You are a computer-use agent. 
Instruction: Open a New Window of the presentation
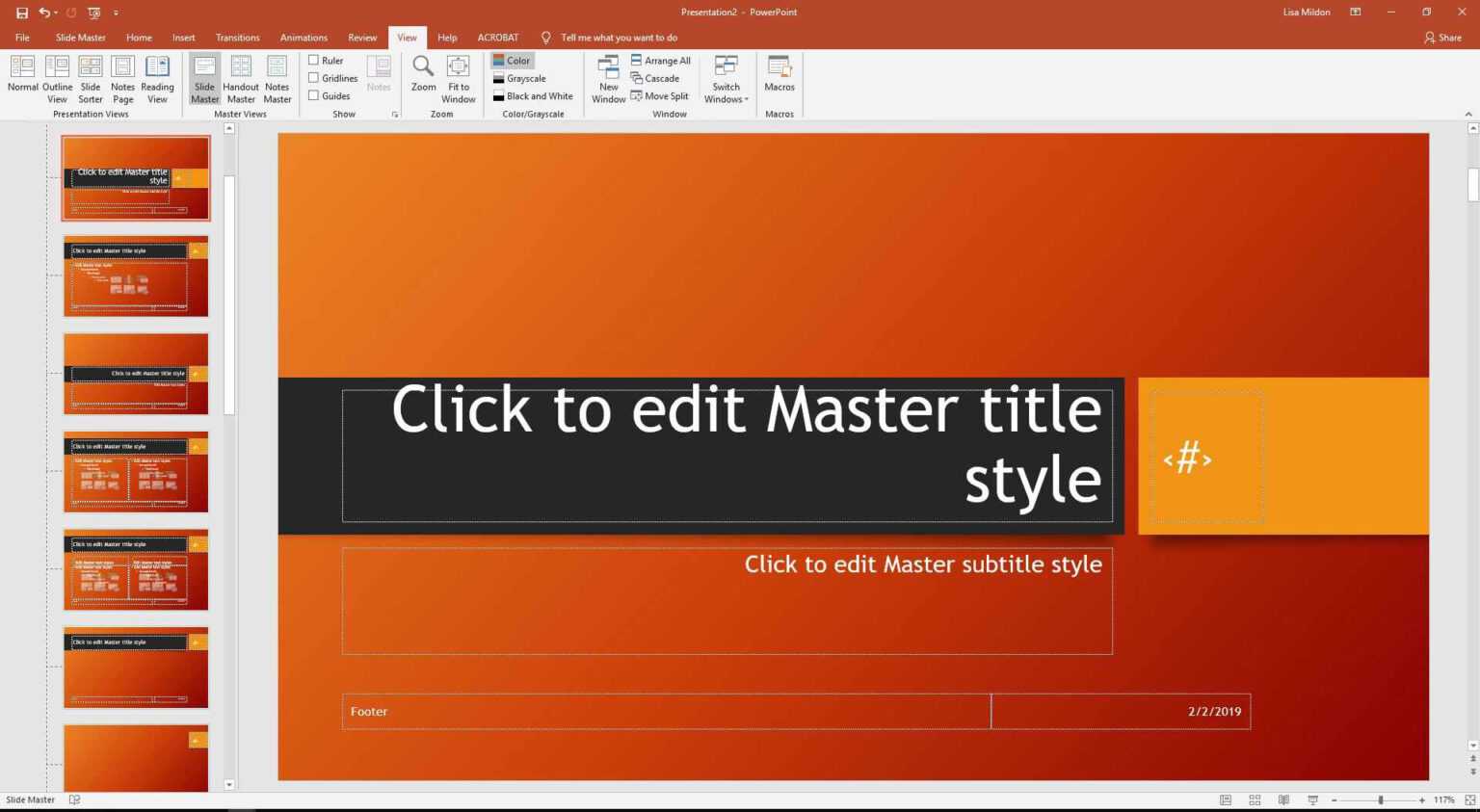pos(608,77)
